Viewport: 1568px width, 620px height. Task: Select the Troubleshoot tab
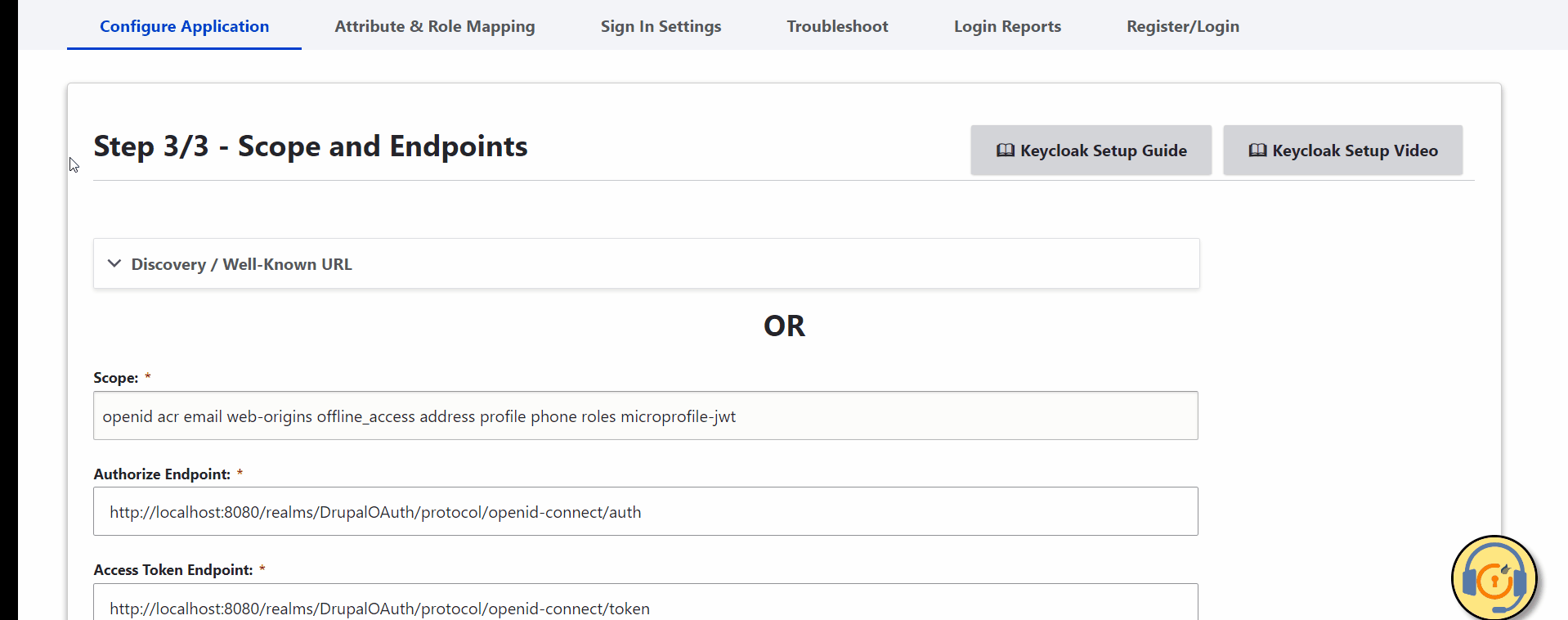coord(837,26)
